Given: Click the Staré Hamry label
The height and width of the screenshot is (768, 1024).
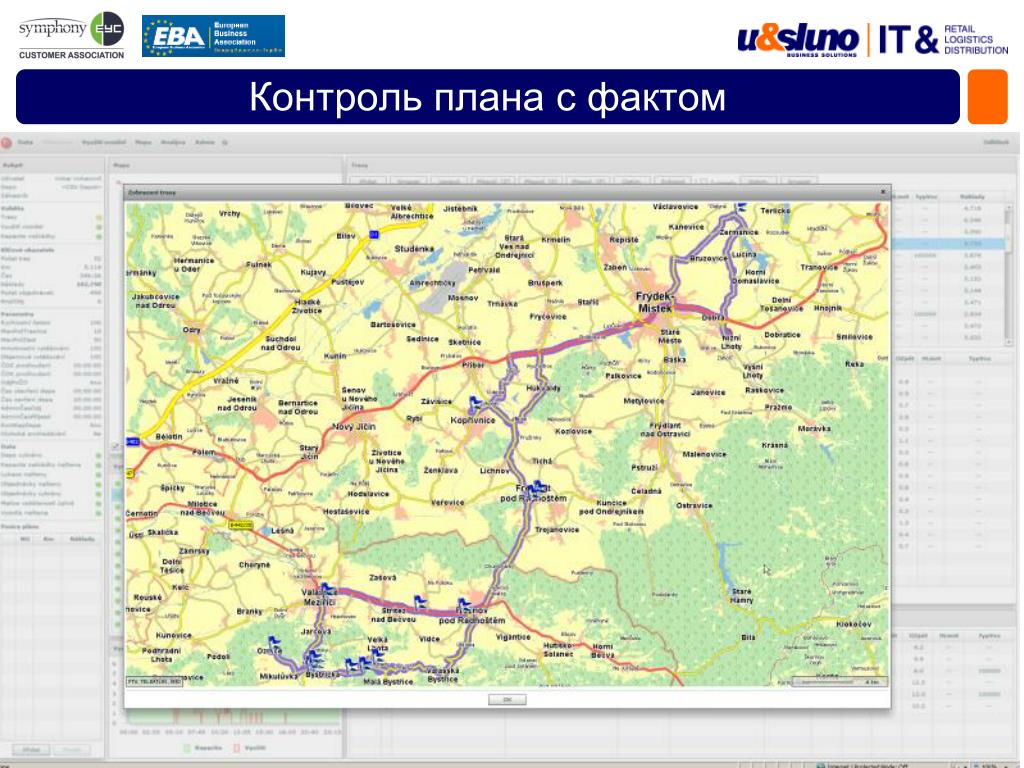Looking at the screenshot, I should 741,596.
